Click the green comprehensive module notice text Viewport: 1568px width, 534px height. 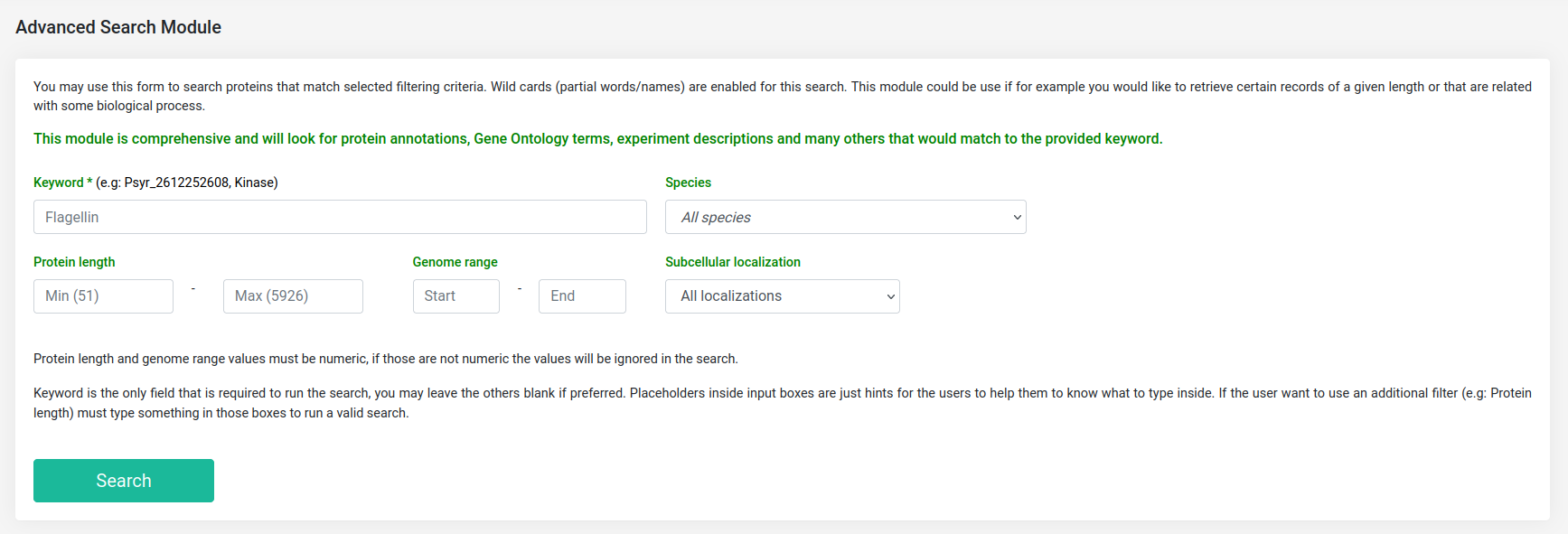pyautogui.click(x=597, y=138)
